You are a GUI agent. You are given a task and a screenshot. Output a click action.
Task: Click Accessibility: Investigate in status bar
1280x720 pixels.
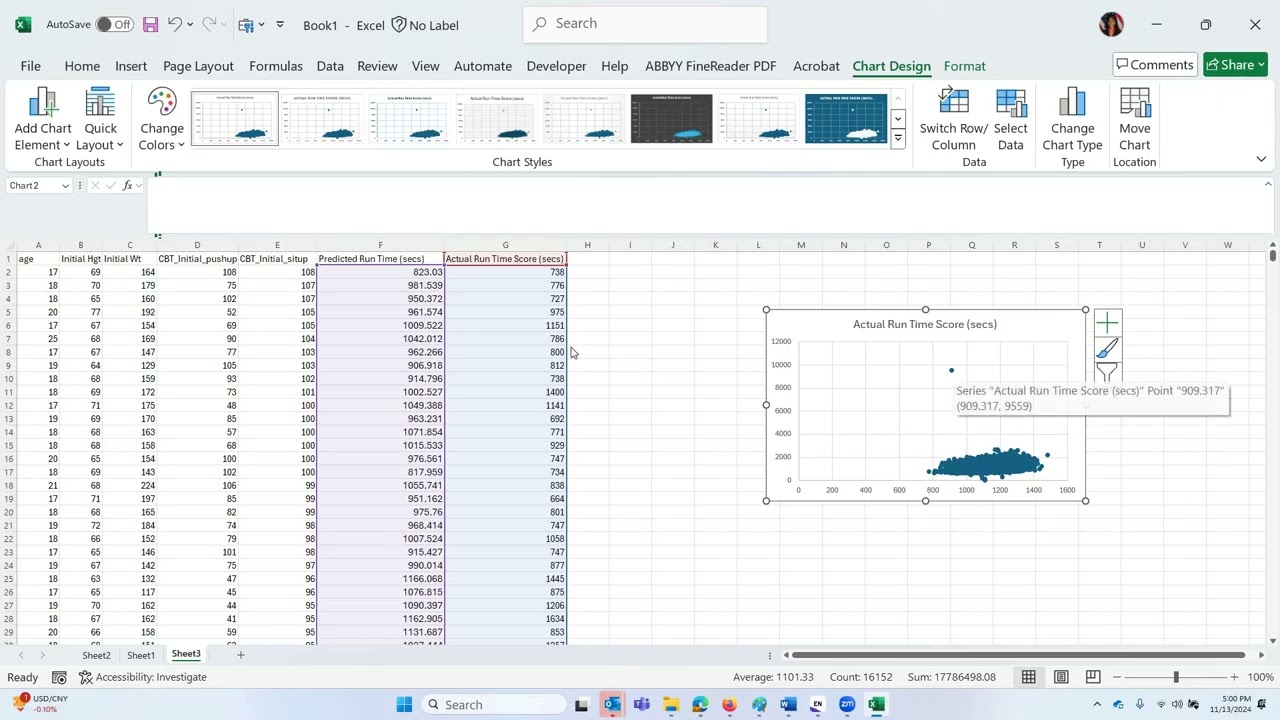point(142,677)
